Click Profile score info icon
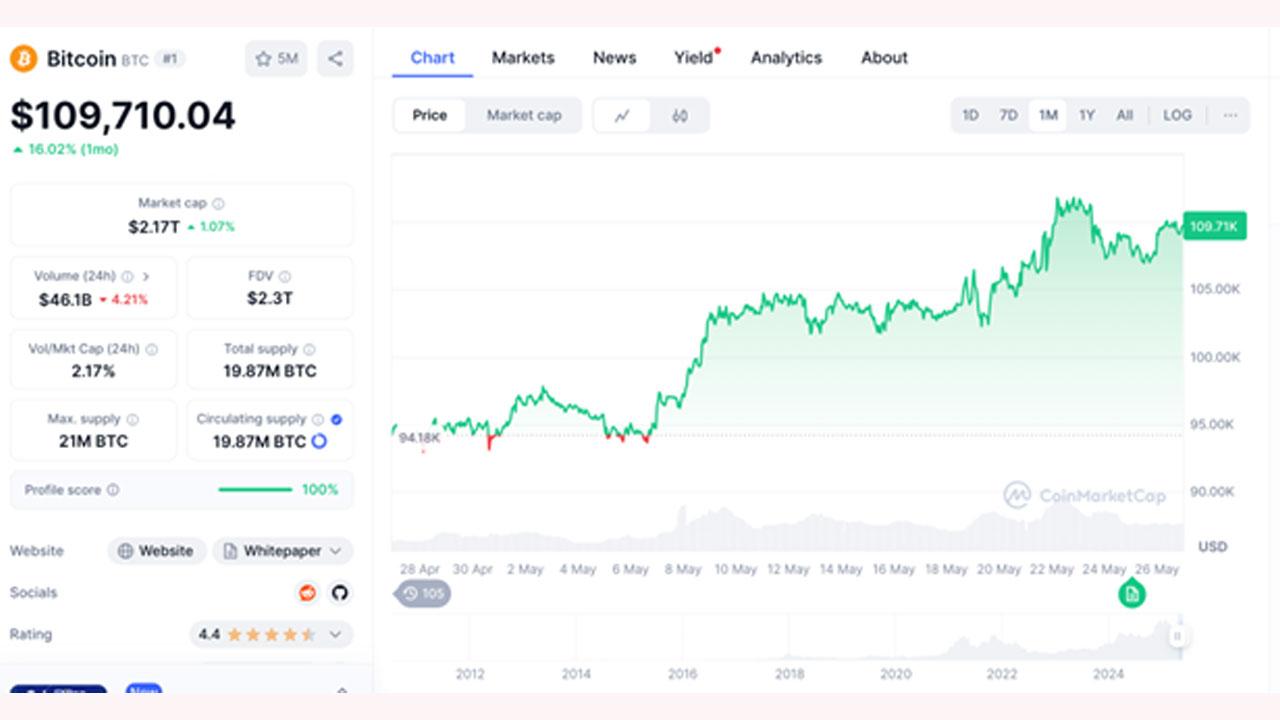Screen dimensions: 1280x720 [113, 490]
